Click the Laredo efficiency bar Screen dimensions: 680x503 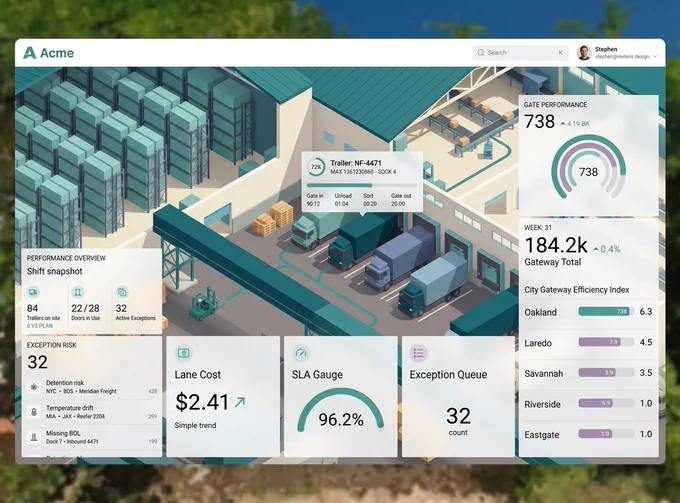606,342
